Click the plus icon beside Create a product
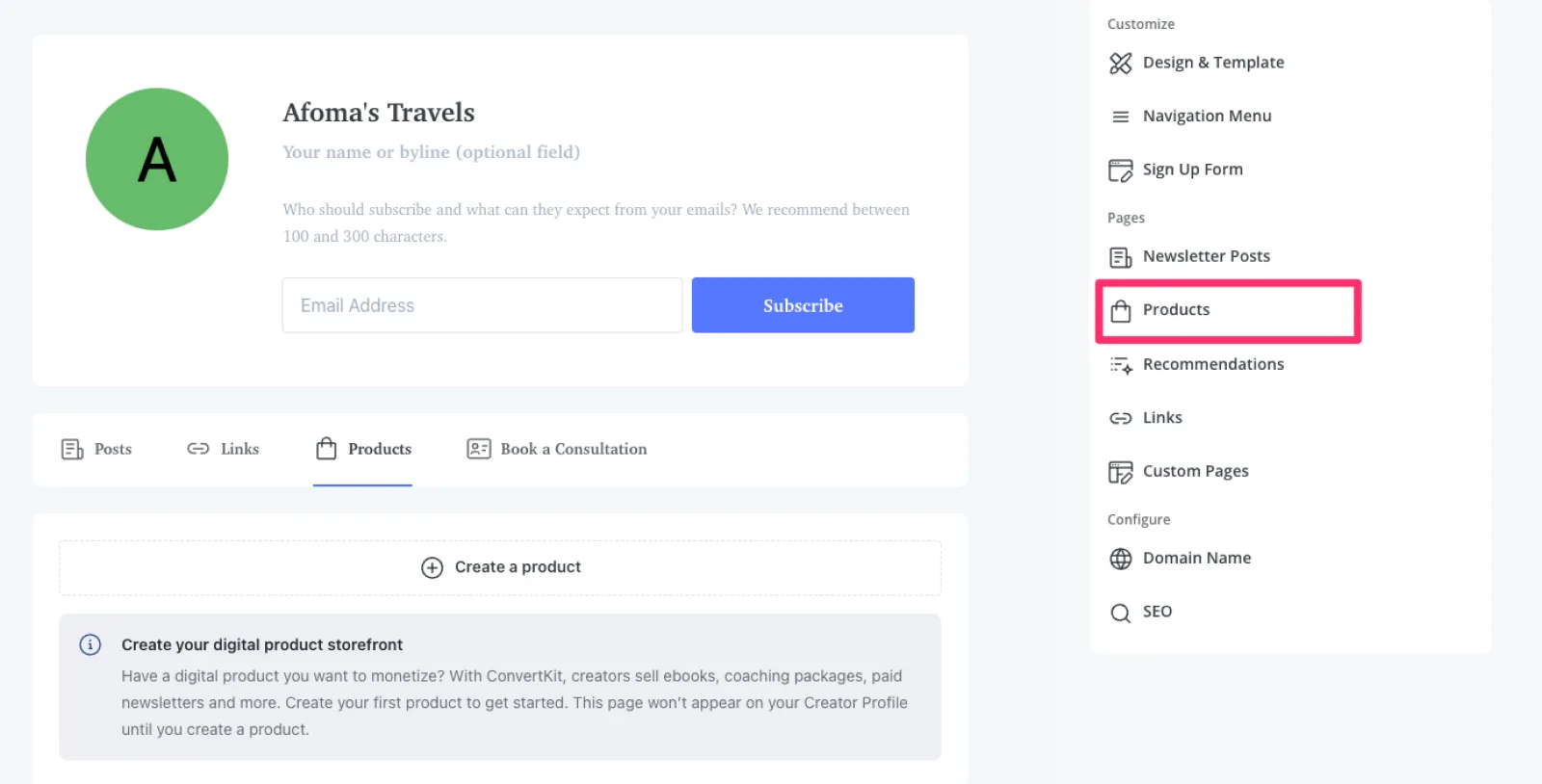Image resolution: width=1542 pixels, height=784 pixels. point(432,567)
